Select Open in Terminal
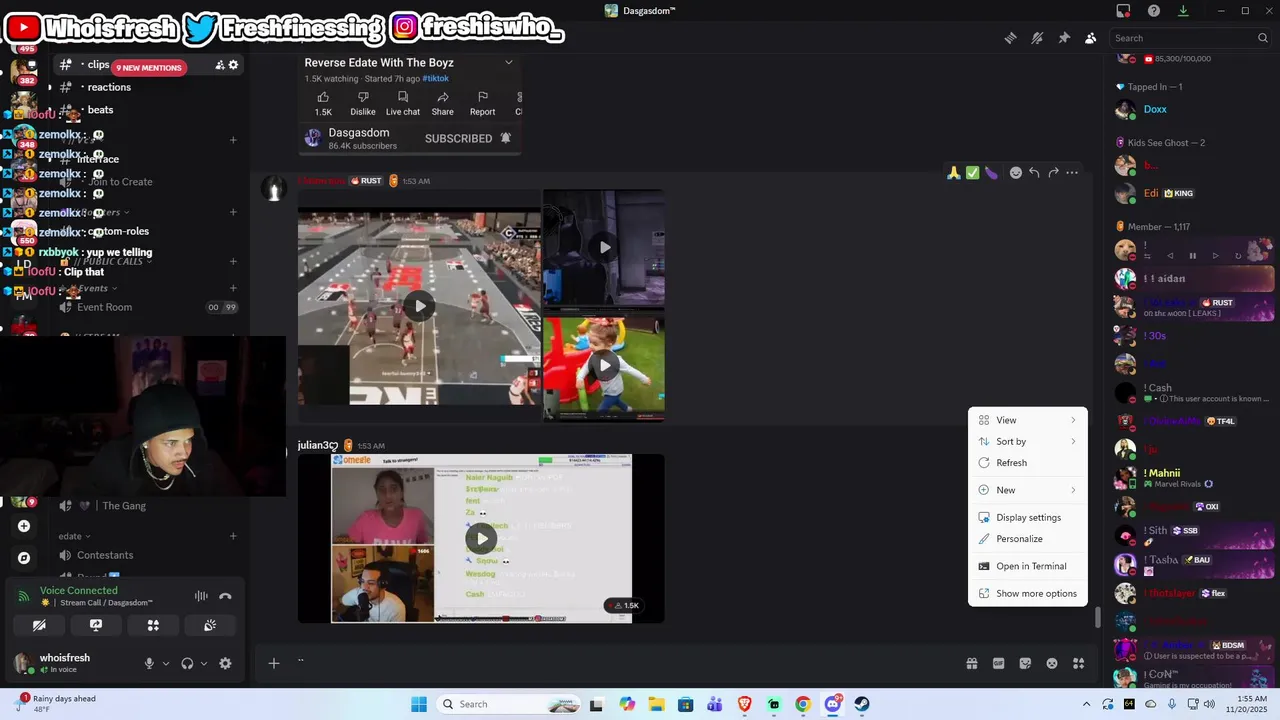 pyautogui.click(x=1028, y=566)
